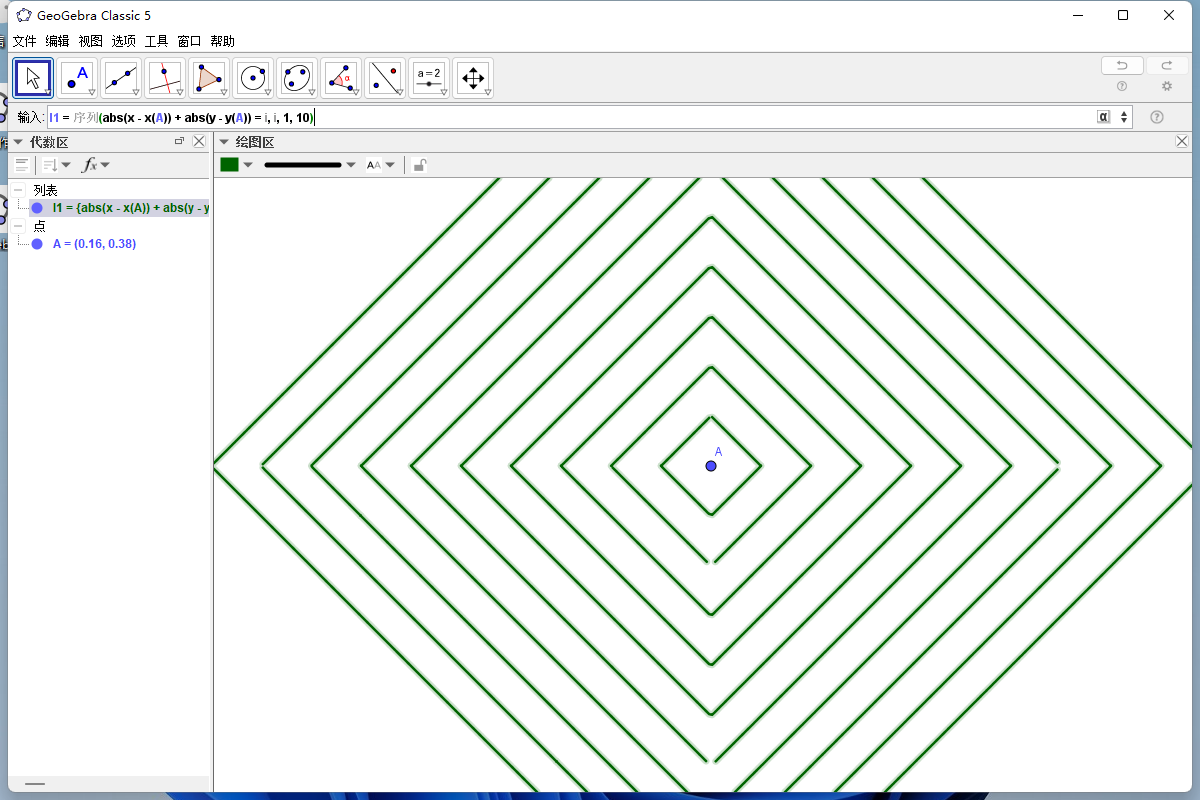Pick the Polygon tool
This screenshot has width=1200, height=800.
click(209, 77)
